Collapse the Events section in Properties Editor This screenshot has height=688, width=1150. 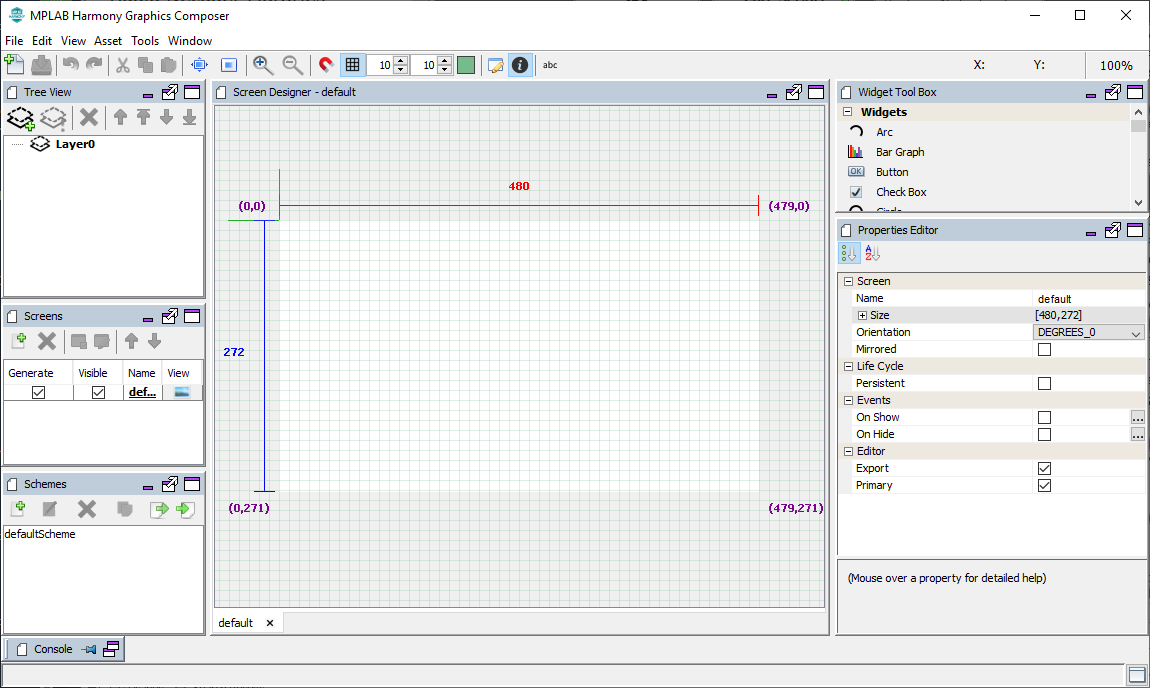pos(849,400)
